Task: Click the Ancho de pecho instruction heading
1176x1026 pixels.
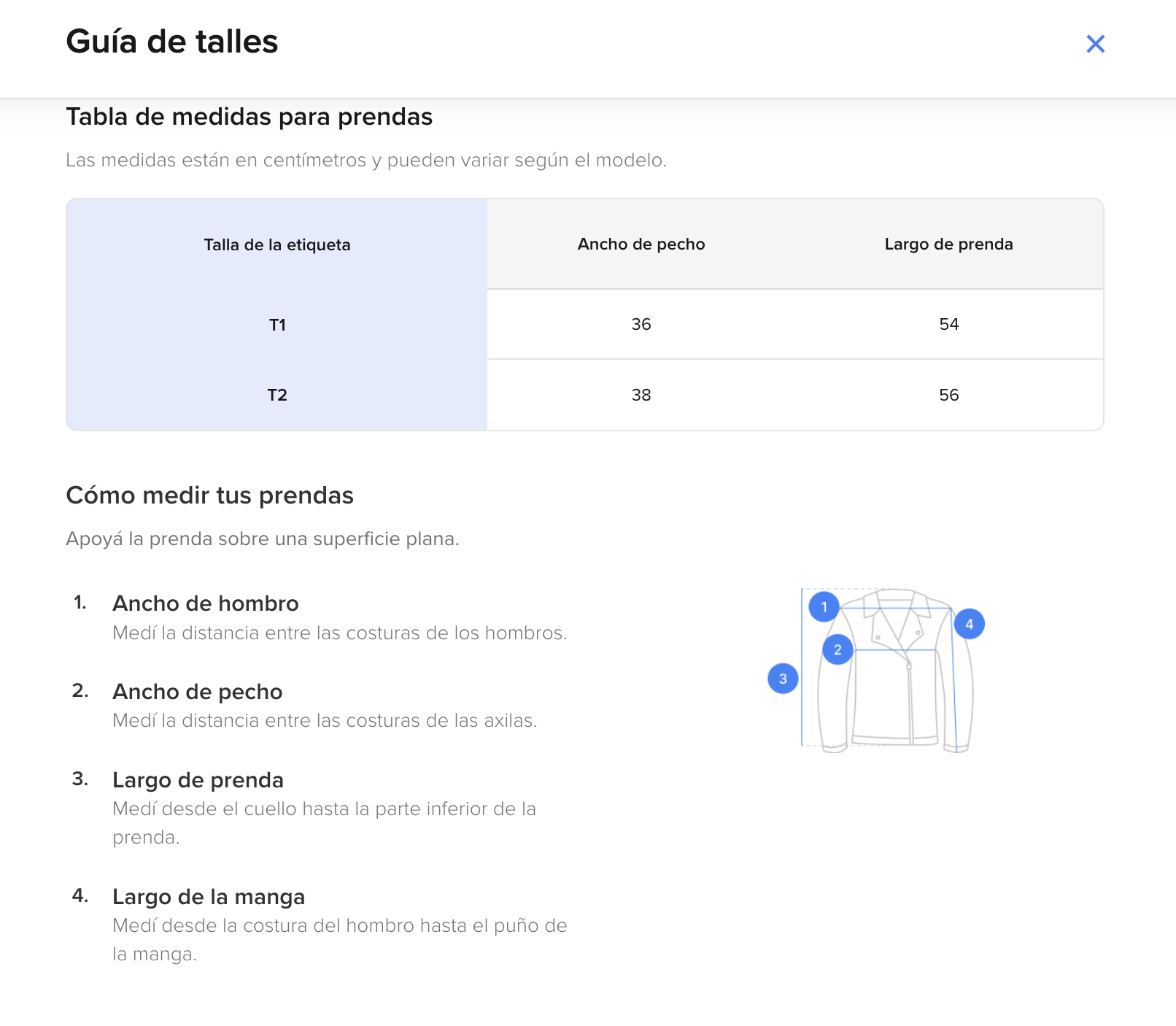Action: point(198,692)
